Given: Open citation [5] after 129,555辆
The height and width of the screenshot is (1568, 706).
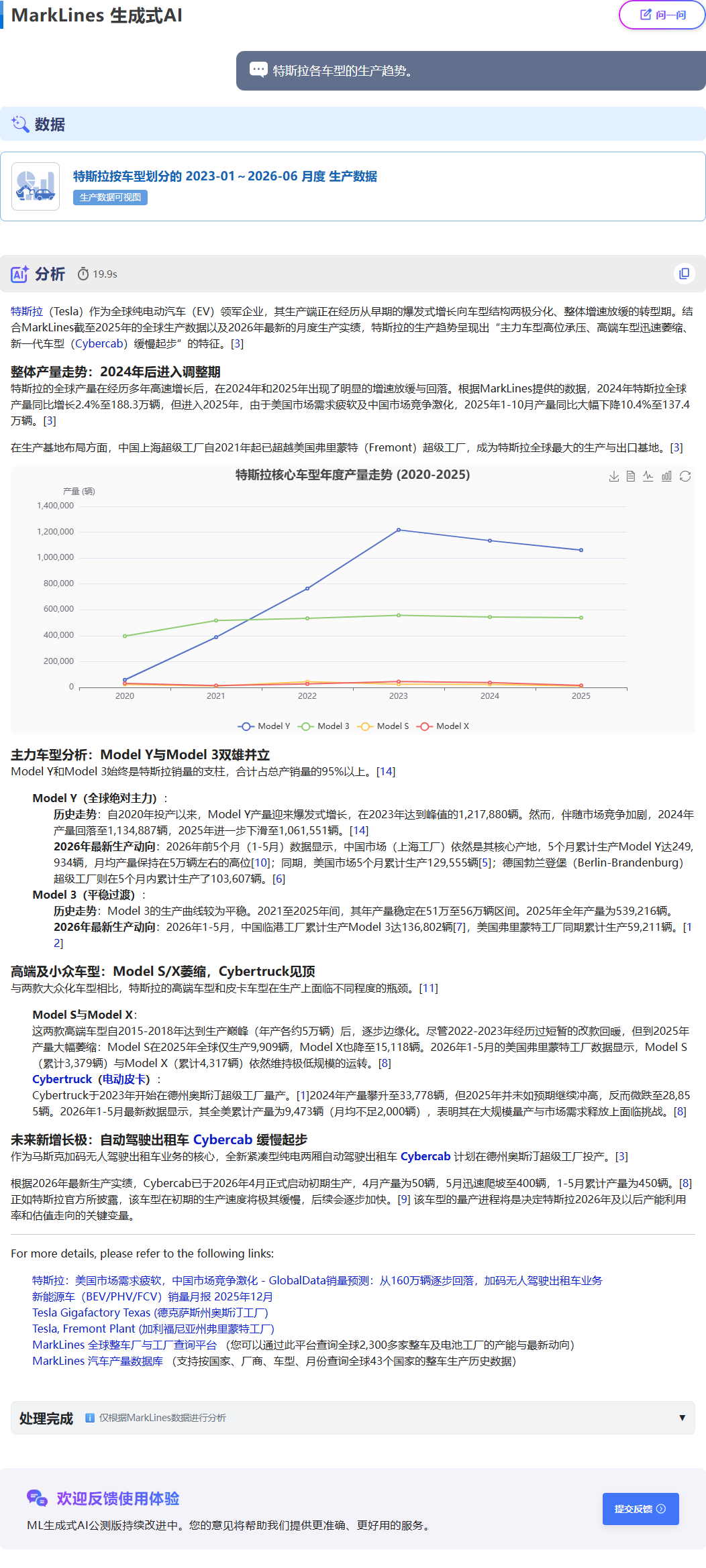Looking at the screenshot, I should [485, 862].
